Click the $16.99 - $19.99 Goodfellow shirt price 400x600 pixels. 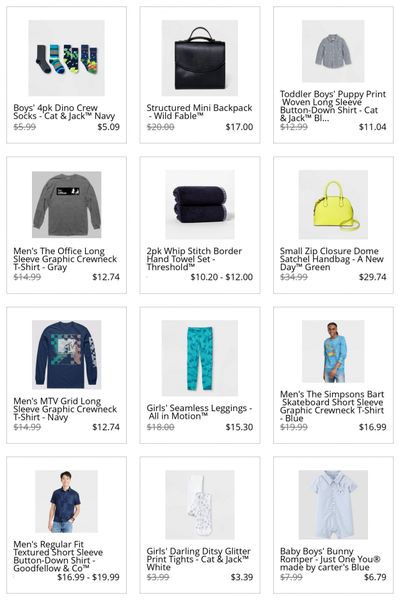[88, 577]
